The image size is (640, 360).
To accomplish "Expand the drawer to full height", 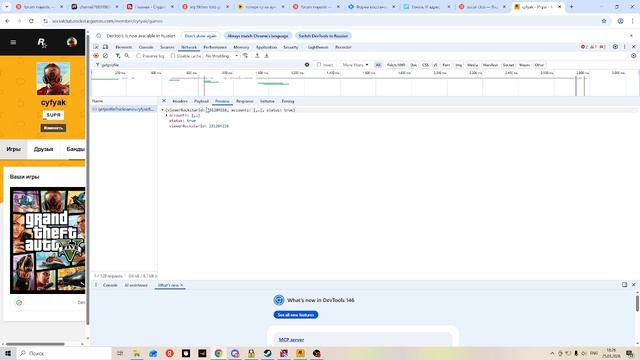I will [x=624, y=284].
